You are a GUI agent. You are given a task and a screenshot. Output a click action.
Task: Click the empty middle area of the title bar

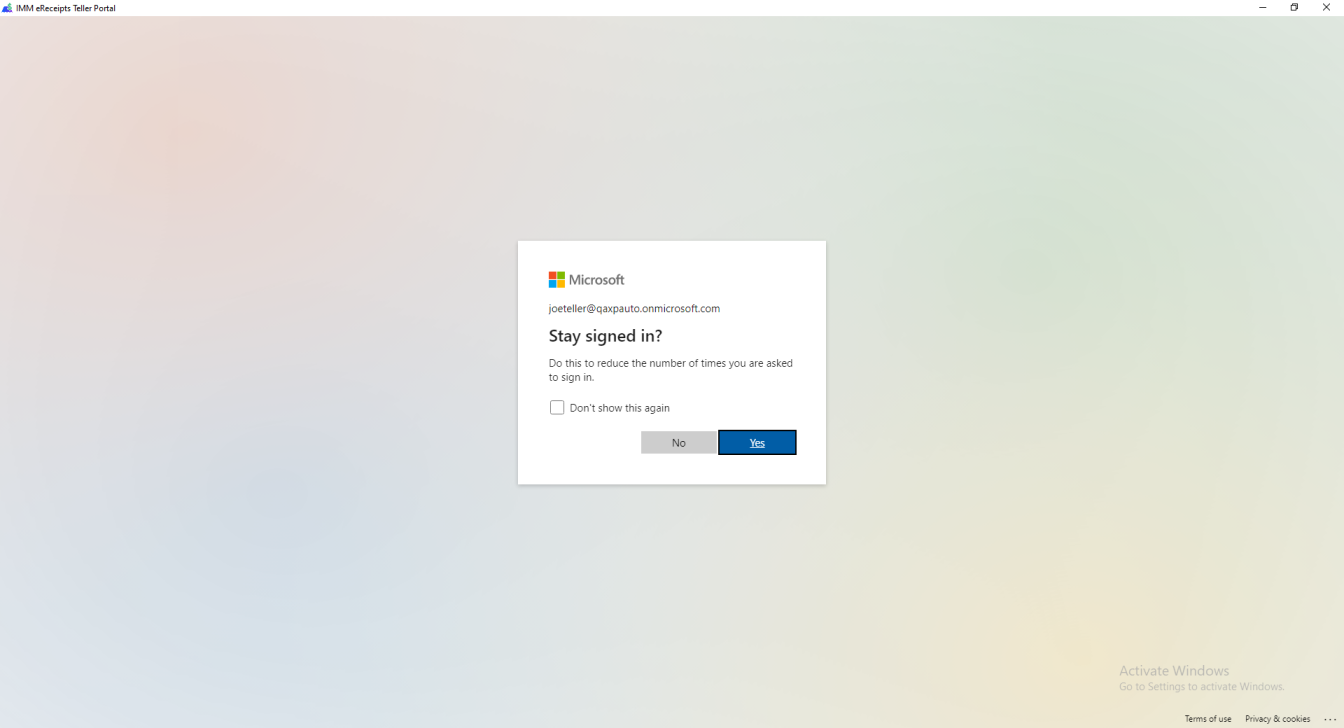point(680,8)
